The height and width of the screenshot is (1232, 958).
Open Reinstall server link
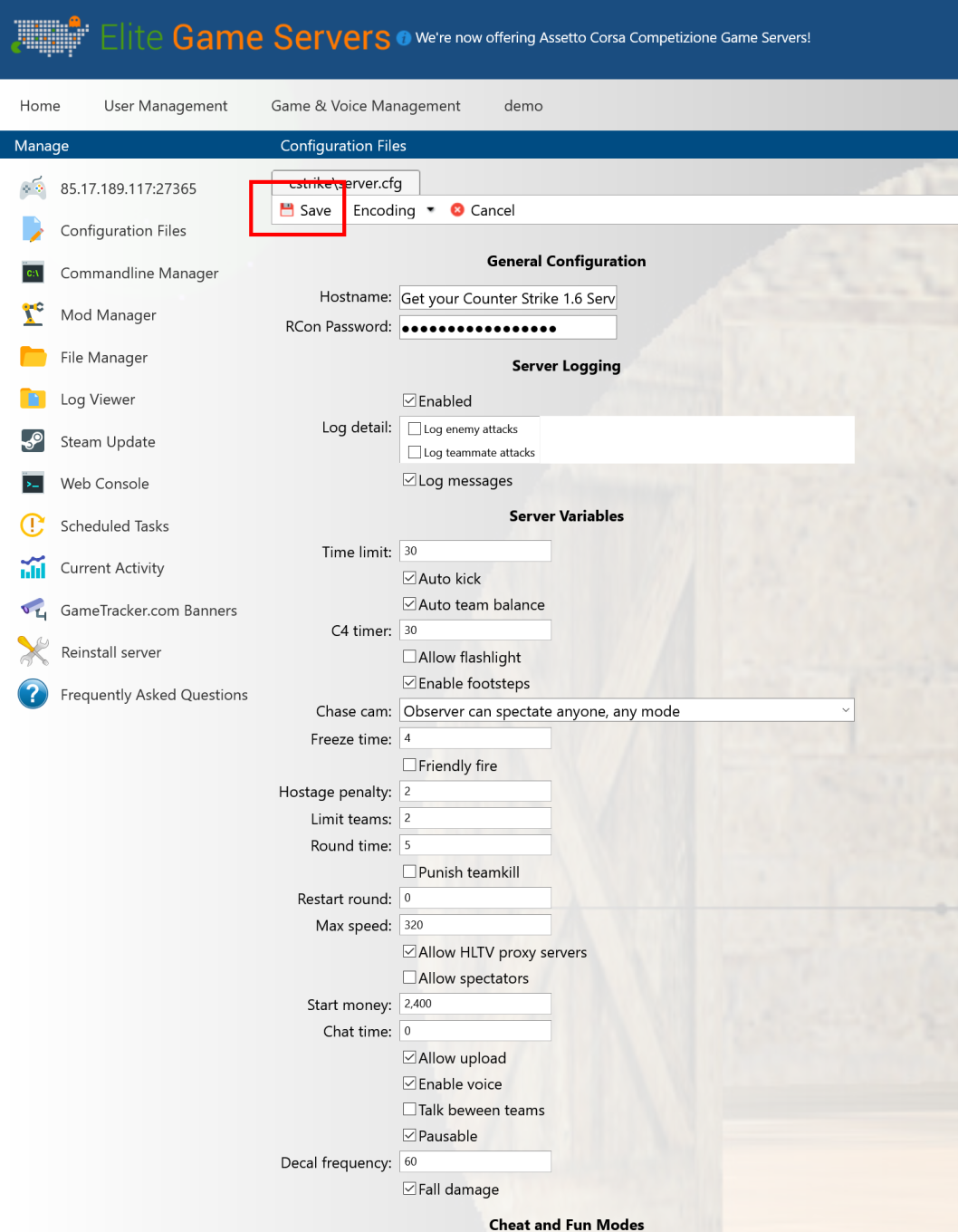(111, 652)
